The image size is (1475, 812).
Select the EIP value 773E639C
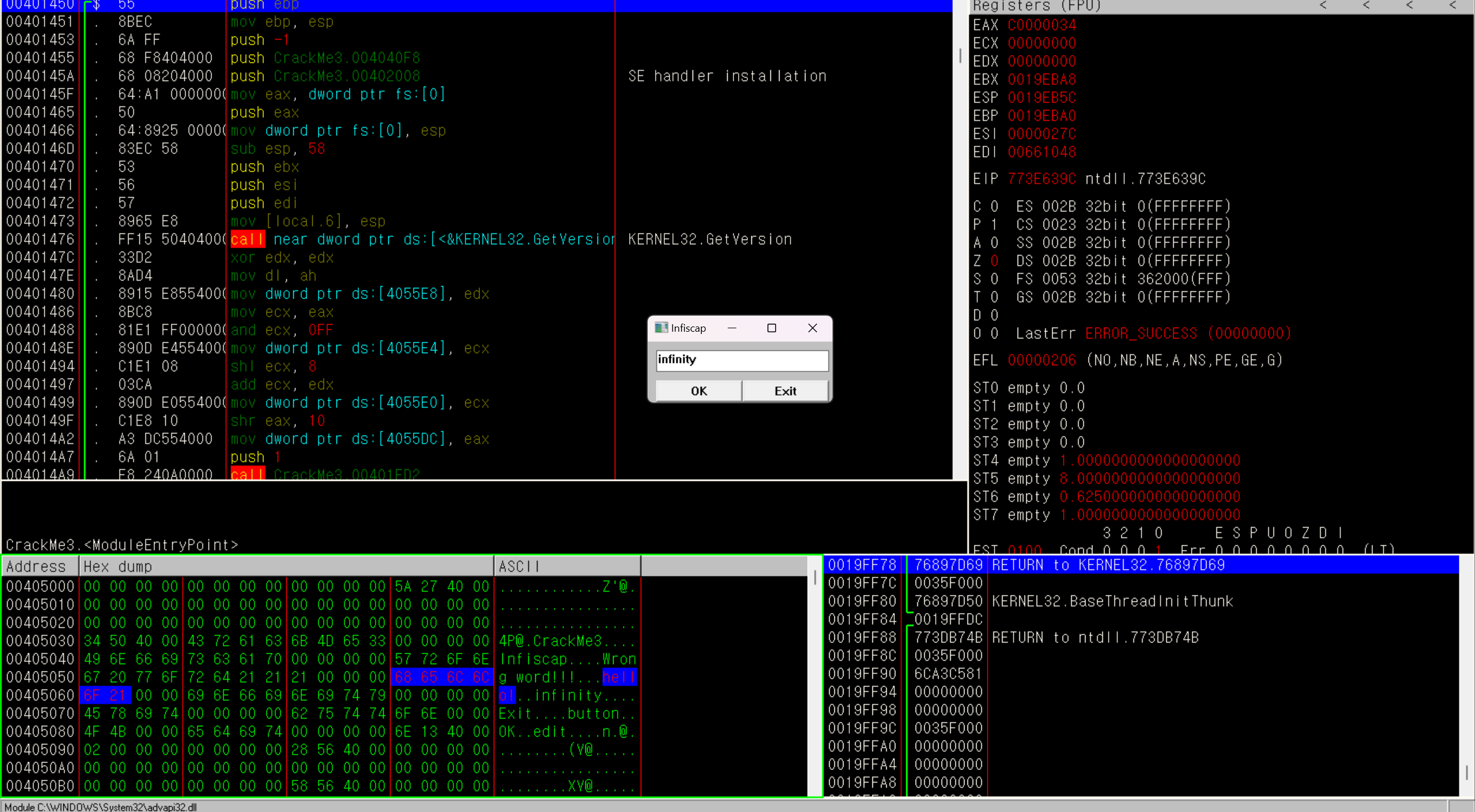pos(1042,179)
